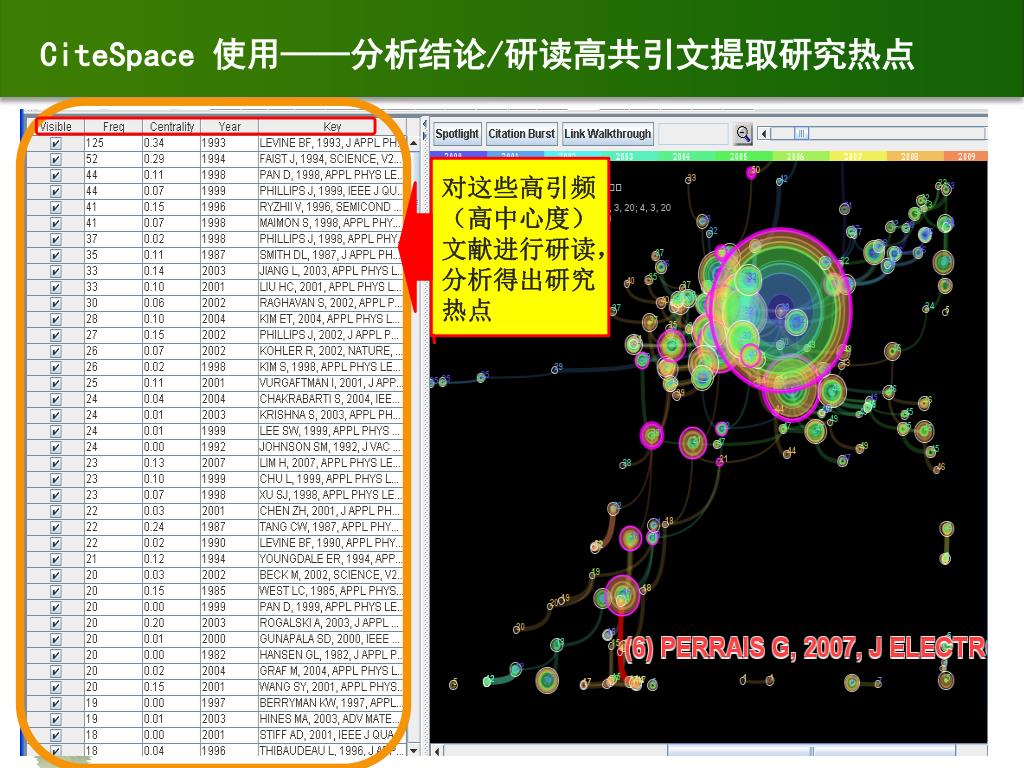Click the Visible column header

(56, 127)
